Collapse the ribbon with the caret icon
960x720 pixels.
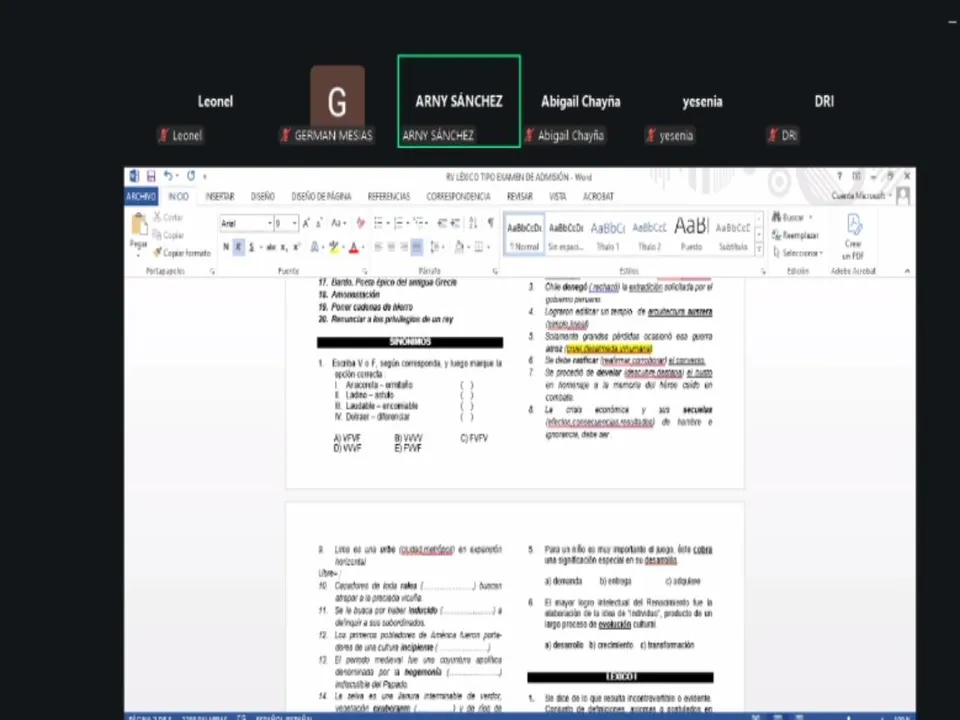[x=907, y=271]
